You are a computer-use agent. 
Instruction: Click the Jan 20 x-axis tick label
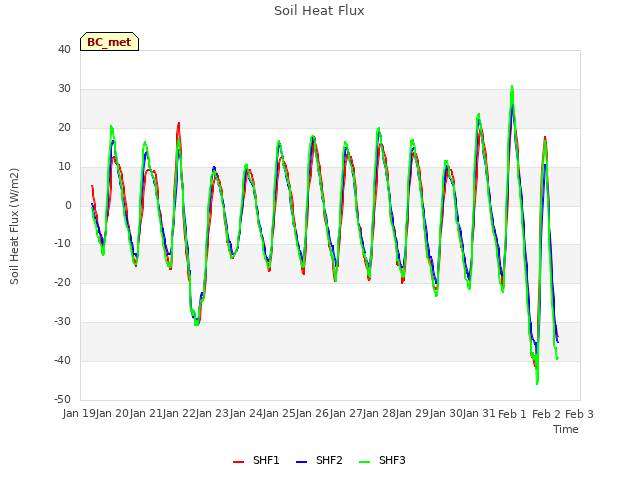click(112, 414)
